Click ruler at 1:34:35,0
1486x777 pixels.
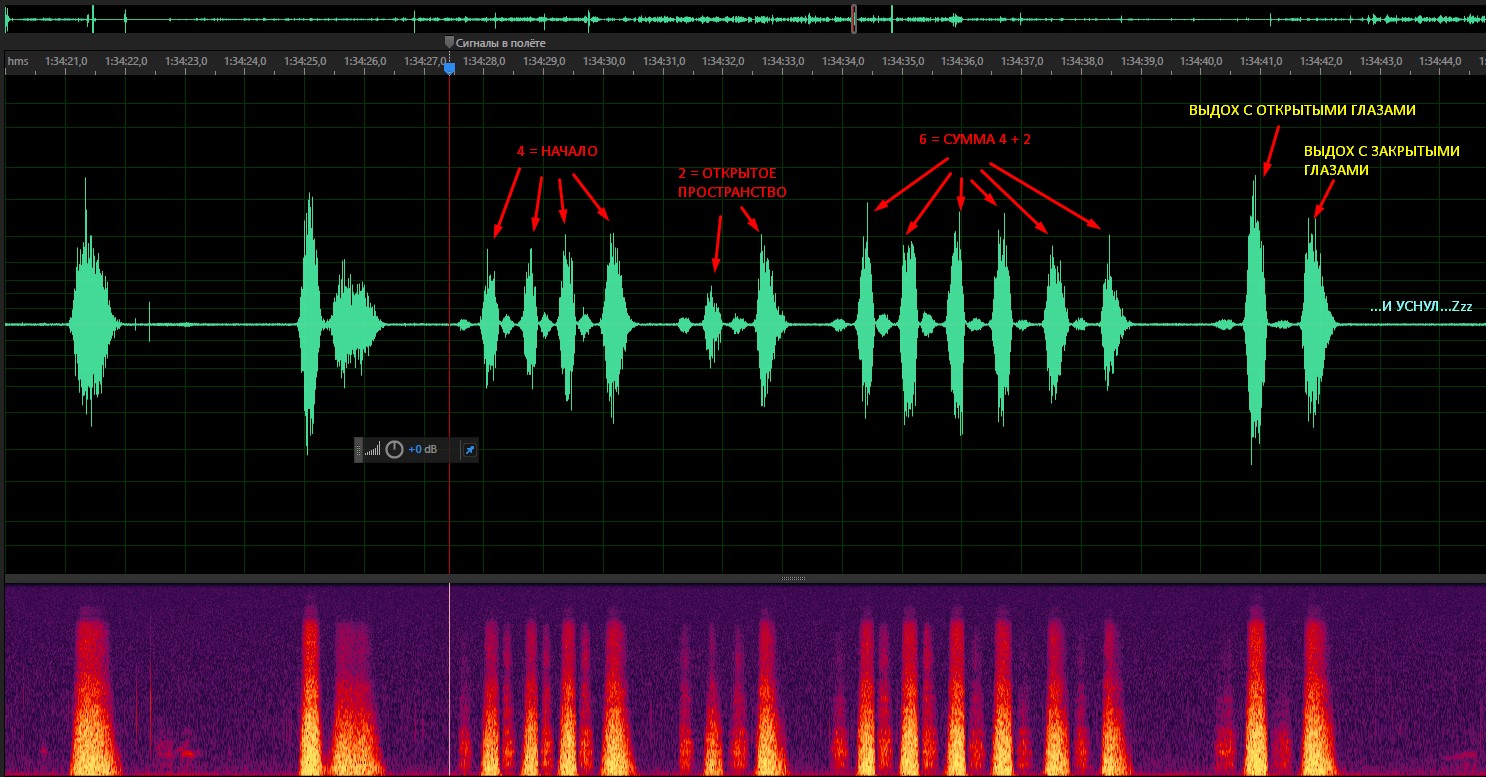[x=903, y=61]
